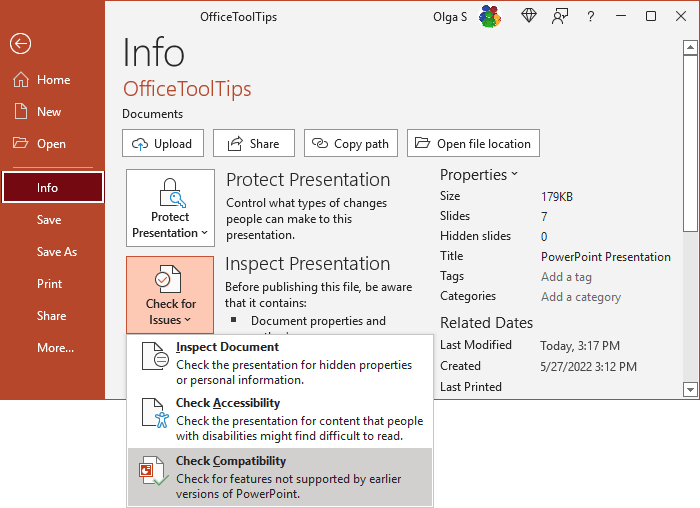Expand the Properties dropdown chevron
Screen dimensions: 700x508
[x=515, y=174]
